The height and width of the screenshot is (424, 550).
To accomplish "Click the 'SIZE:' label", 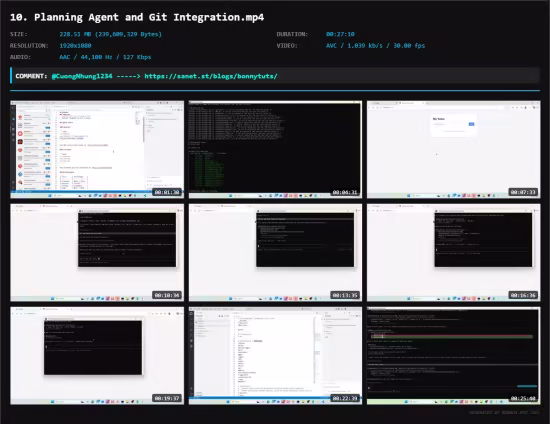I will click(19, 34).
